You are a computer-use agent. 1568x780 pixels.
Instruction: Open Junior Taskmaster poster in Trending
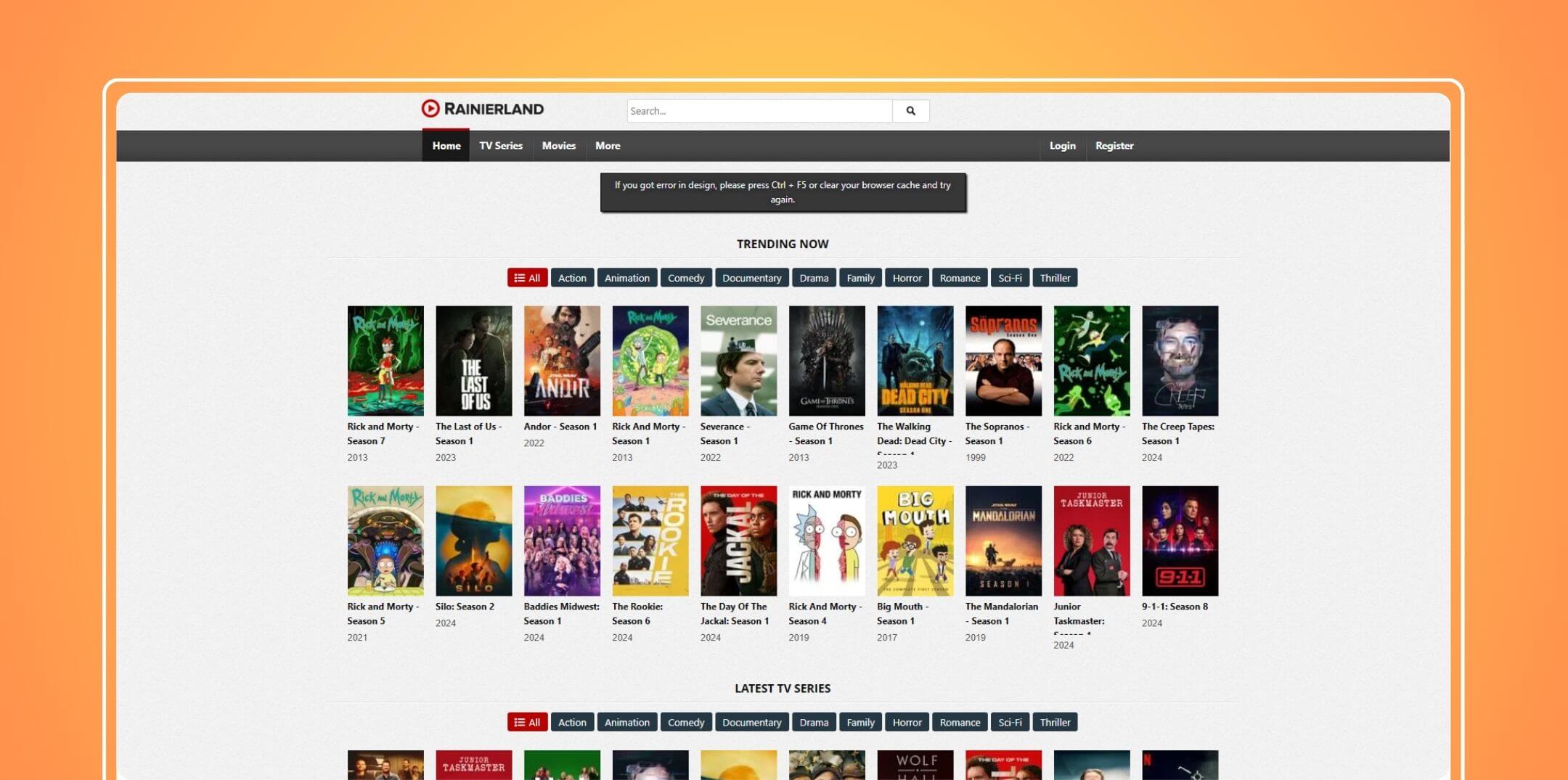[1092, 541]
